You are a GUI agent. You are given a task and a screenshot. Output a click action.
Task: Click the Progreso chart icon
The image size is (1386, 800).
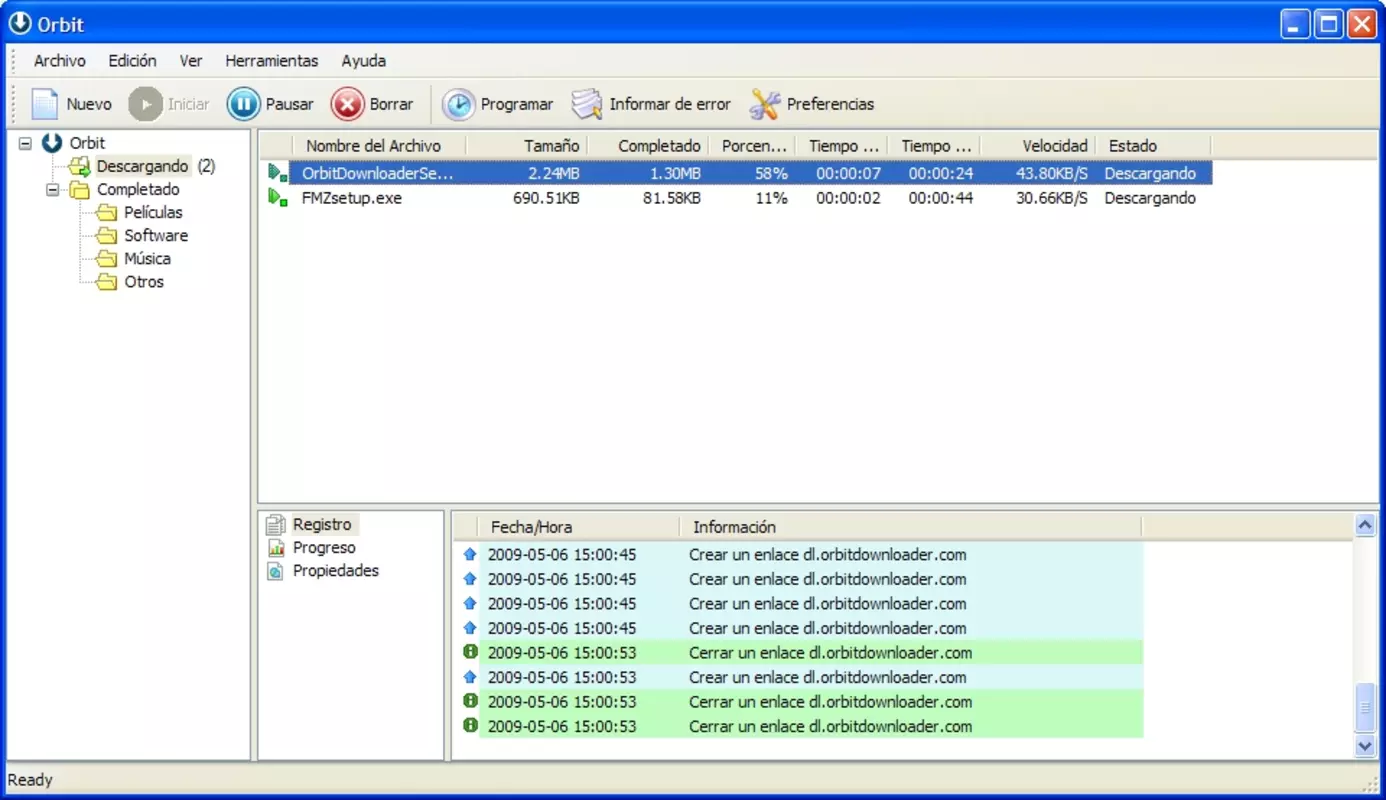click(276, 547)
